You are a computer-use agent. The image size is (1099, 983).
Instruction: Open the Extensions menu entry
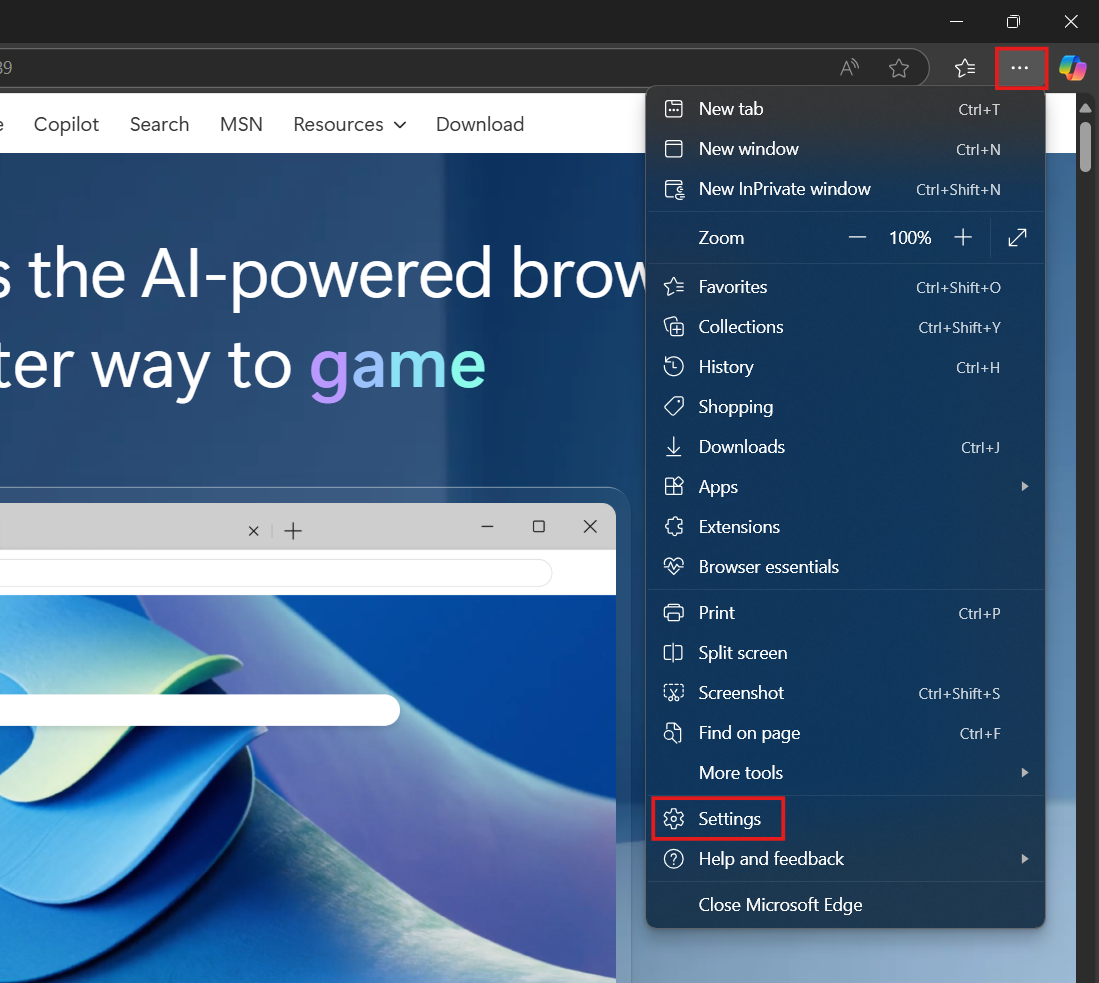pos(739,527)
